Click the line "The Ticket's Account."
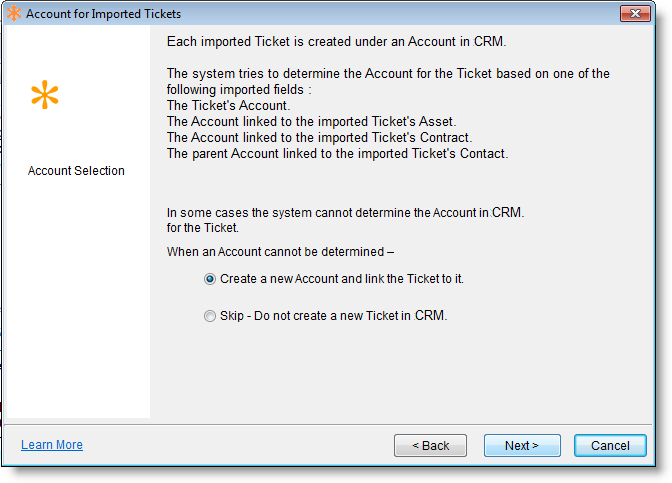Image resolution: width=672 pixels, height=483 pixels. [229, 105]
